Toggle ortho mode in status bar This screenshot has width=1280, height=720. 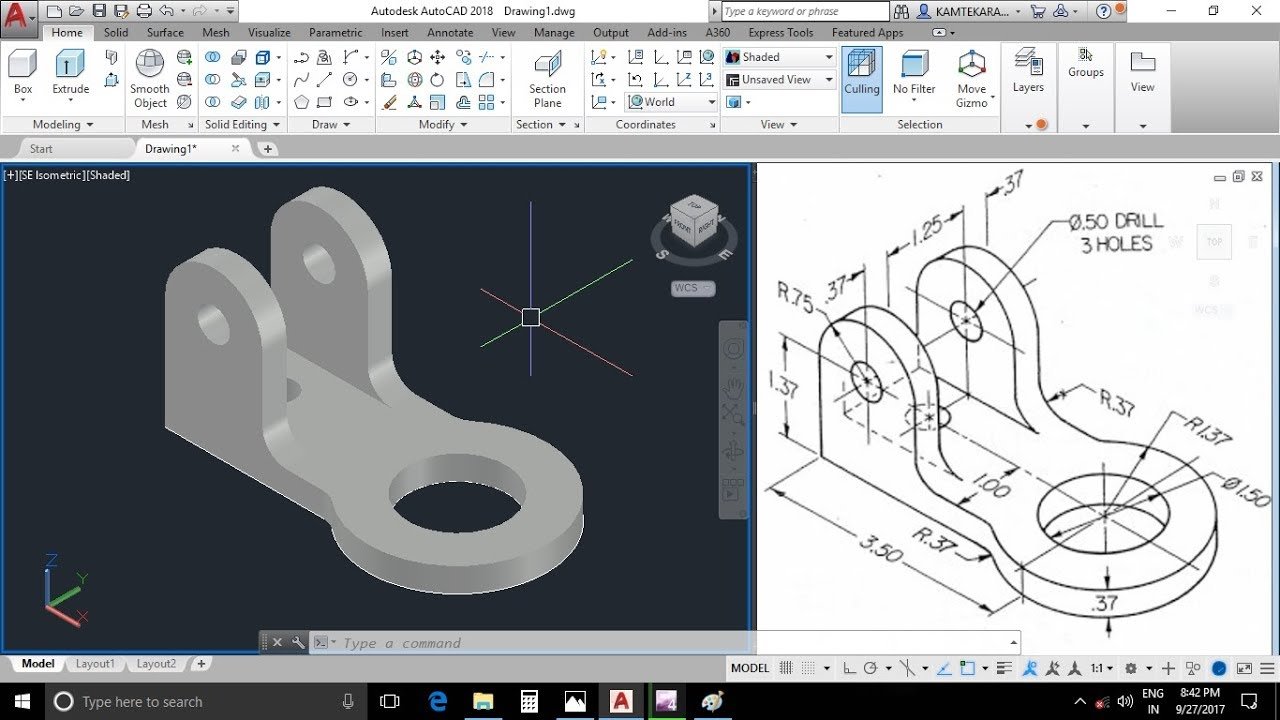click(x=849, y=668)
